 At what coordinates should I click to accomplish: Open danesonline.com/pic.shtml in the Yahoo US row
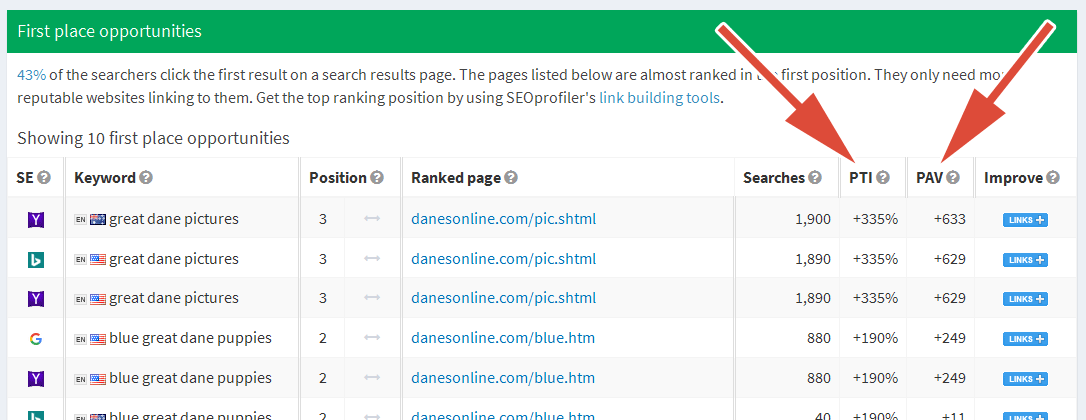pyautogui.click(x=504, y=298)
